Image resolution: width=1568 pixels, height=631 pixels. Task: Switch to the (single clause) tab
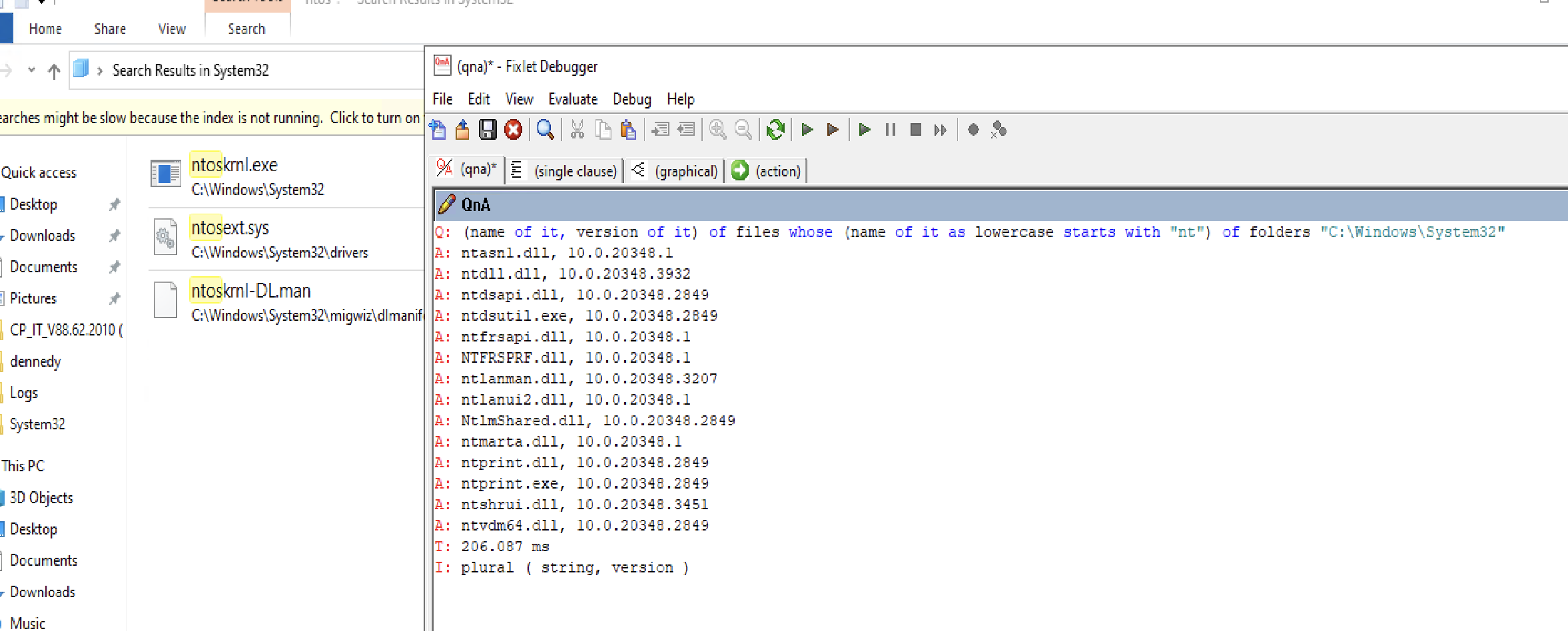(x=565, y=171)
